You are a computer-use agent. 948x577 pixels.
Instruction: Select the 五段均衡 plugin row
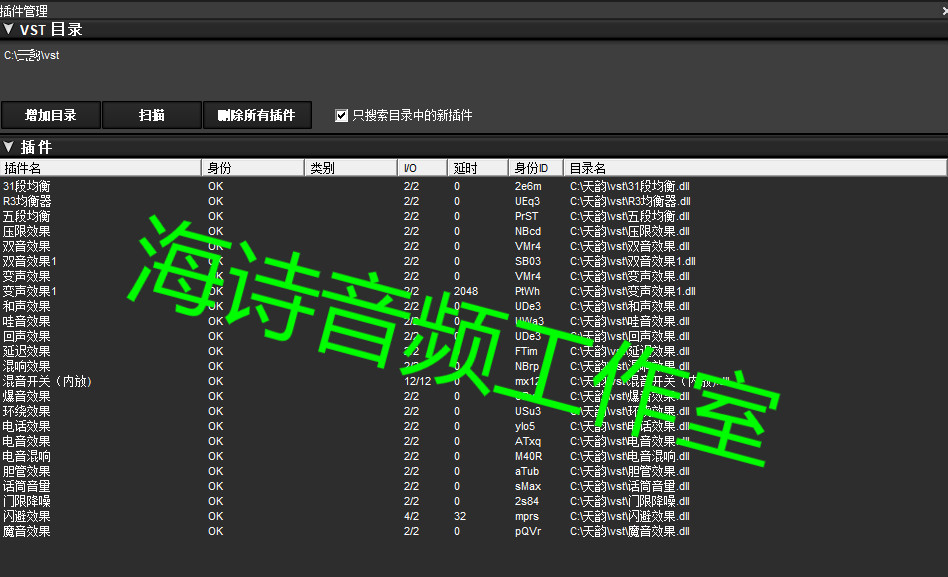pyautogui.click(x=474, y=217)
